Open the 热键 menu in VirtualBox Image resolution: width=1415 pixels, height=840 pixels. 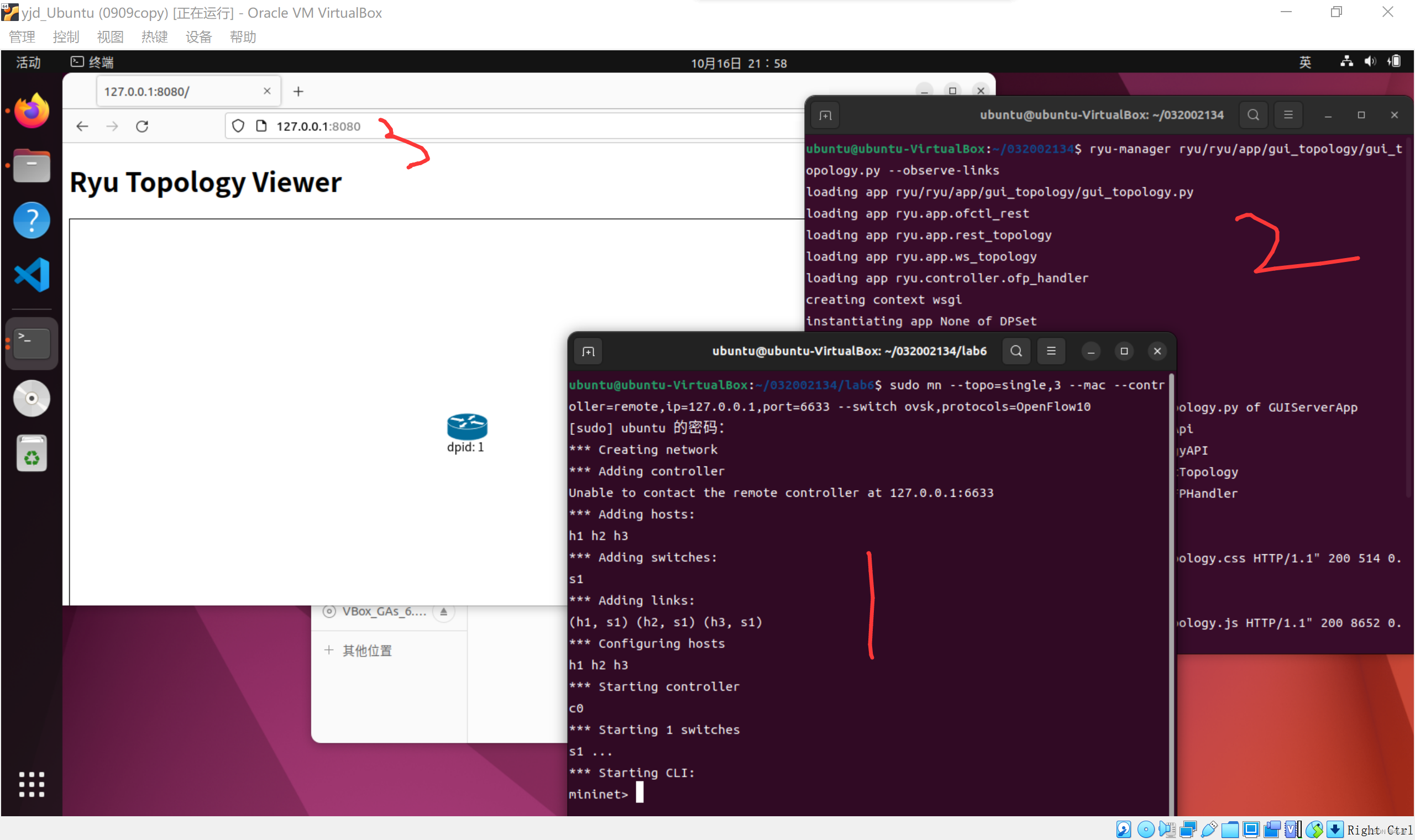pyautogui.click(x=155, y=37)
